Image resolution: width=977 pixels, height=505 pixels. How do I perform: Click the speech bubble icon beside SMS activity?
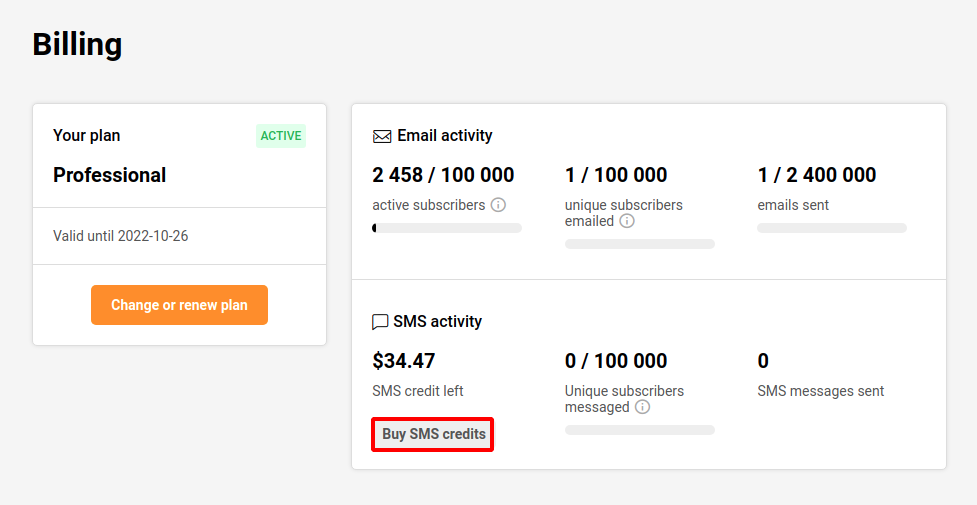[380, 322]
